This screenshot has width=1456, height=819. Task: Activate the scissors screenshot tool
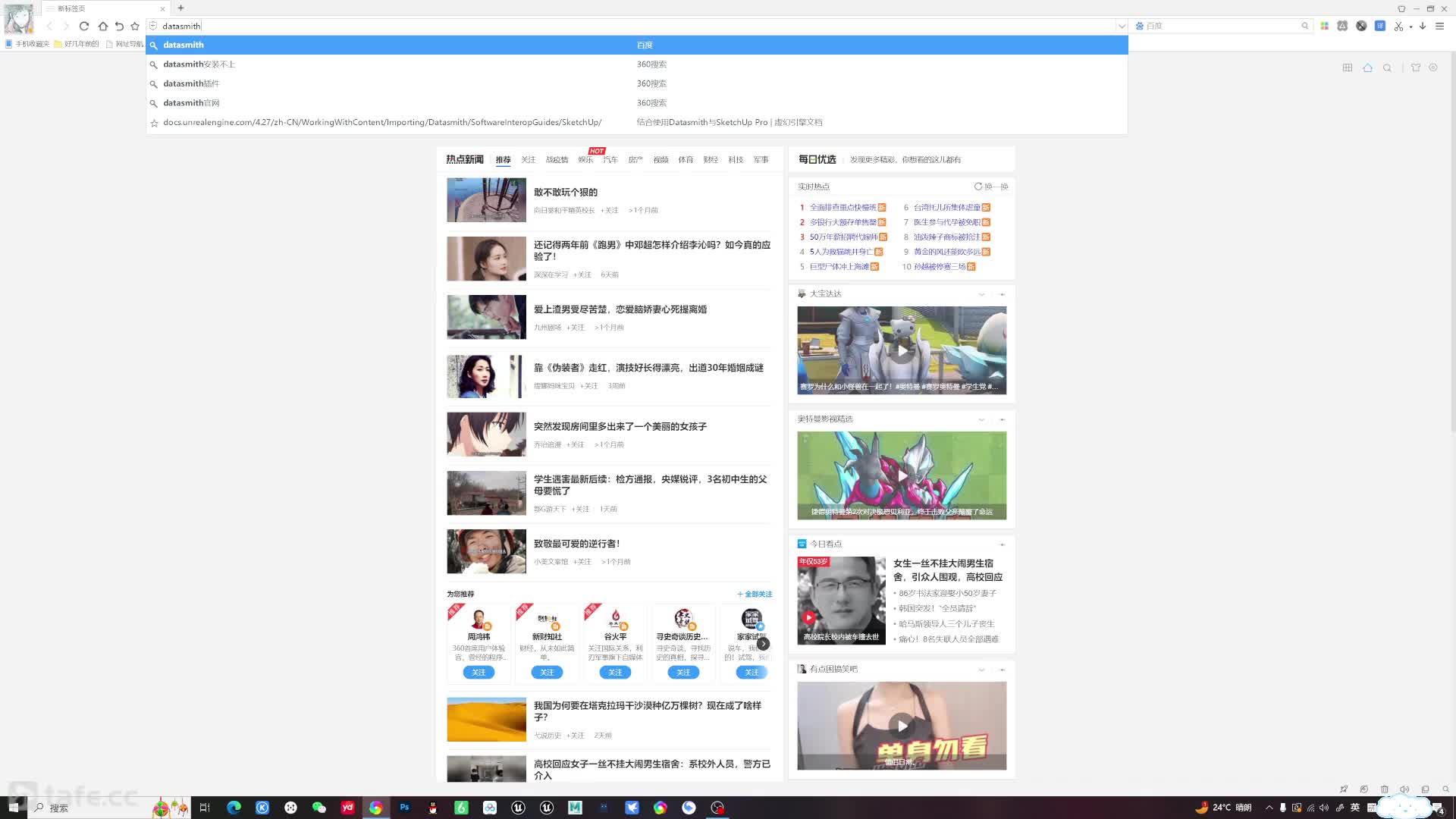pos(1398,26)
